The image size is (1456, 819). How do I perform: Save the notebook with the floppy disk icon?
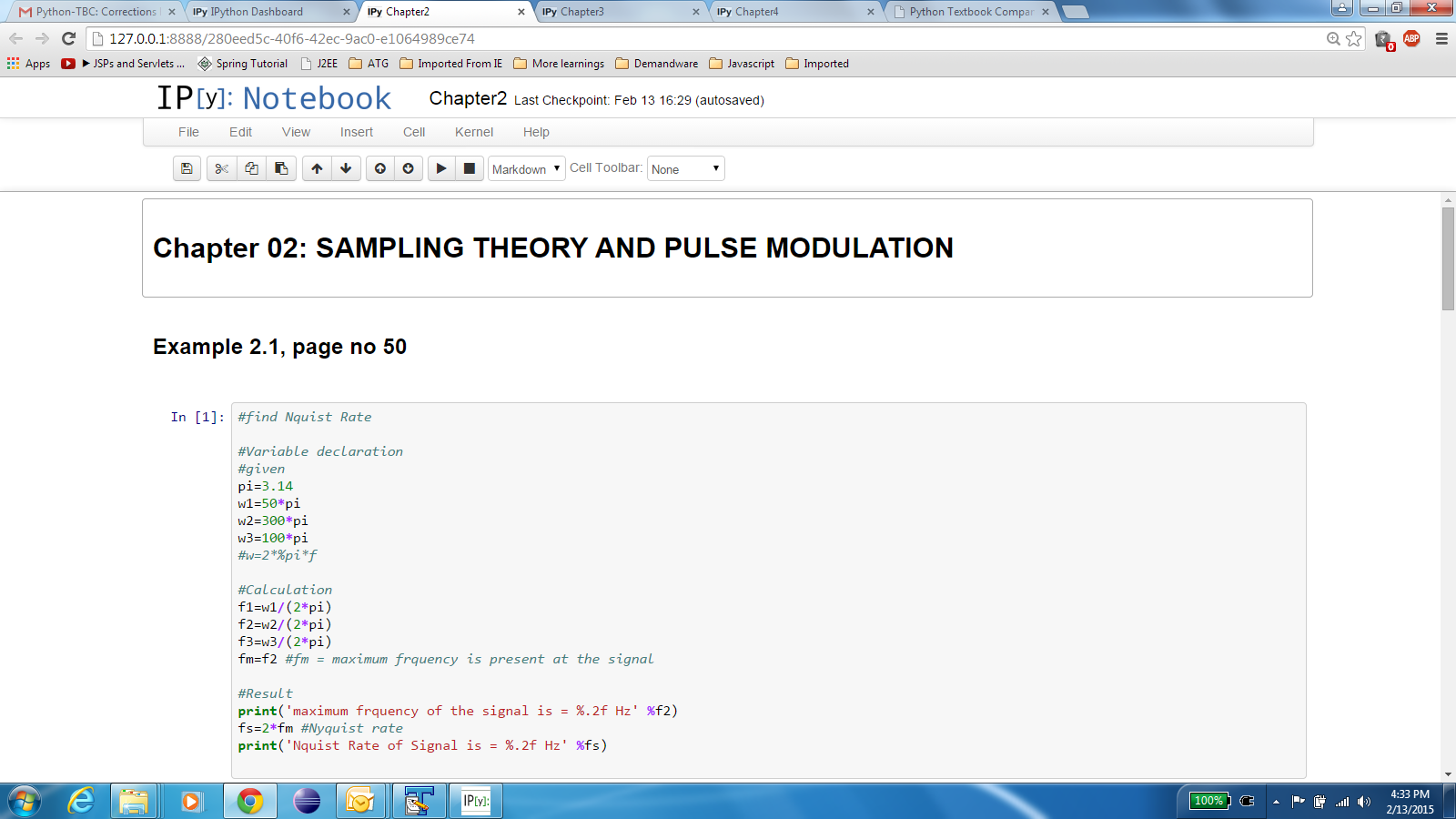[187, 168]
